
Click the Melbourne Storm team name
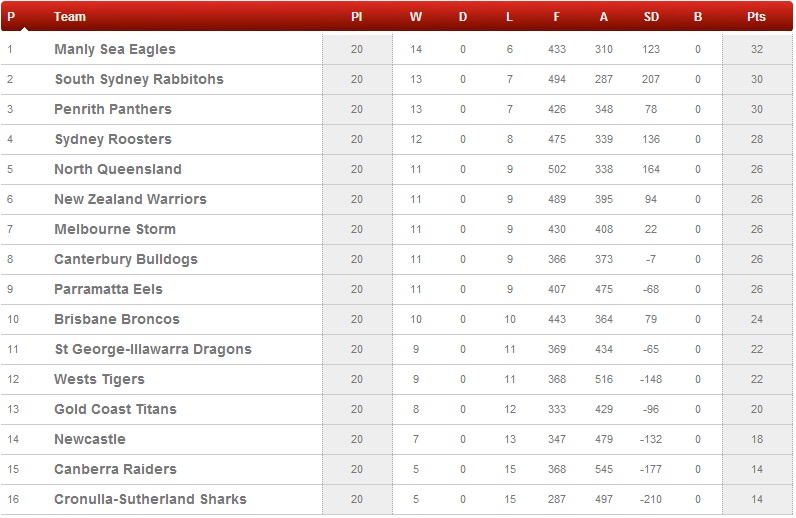[x=115, y=229]
